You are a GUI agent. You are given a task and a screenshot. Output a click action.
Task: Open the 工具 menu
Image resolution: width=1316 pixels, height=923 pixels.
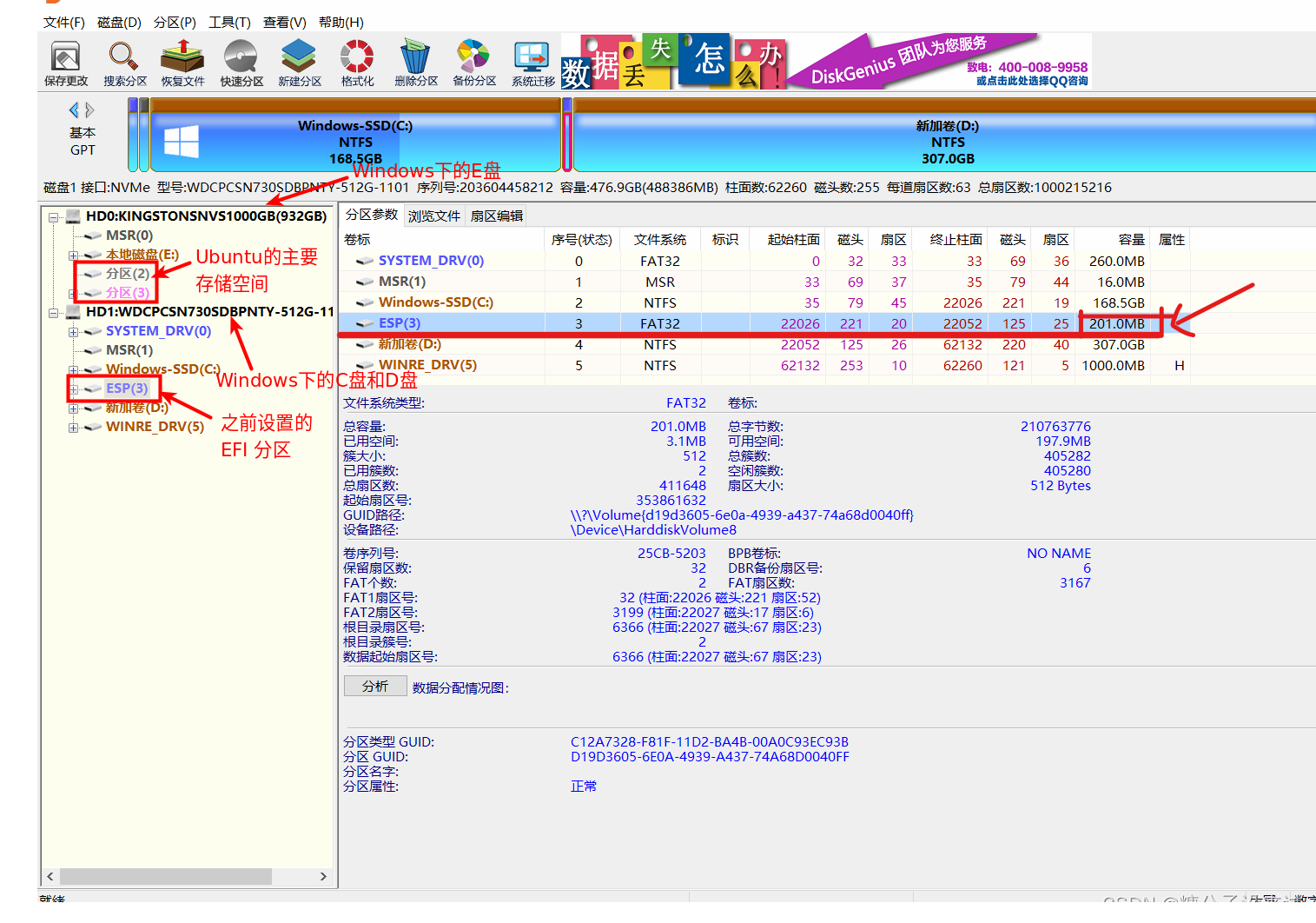229,22
